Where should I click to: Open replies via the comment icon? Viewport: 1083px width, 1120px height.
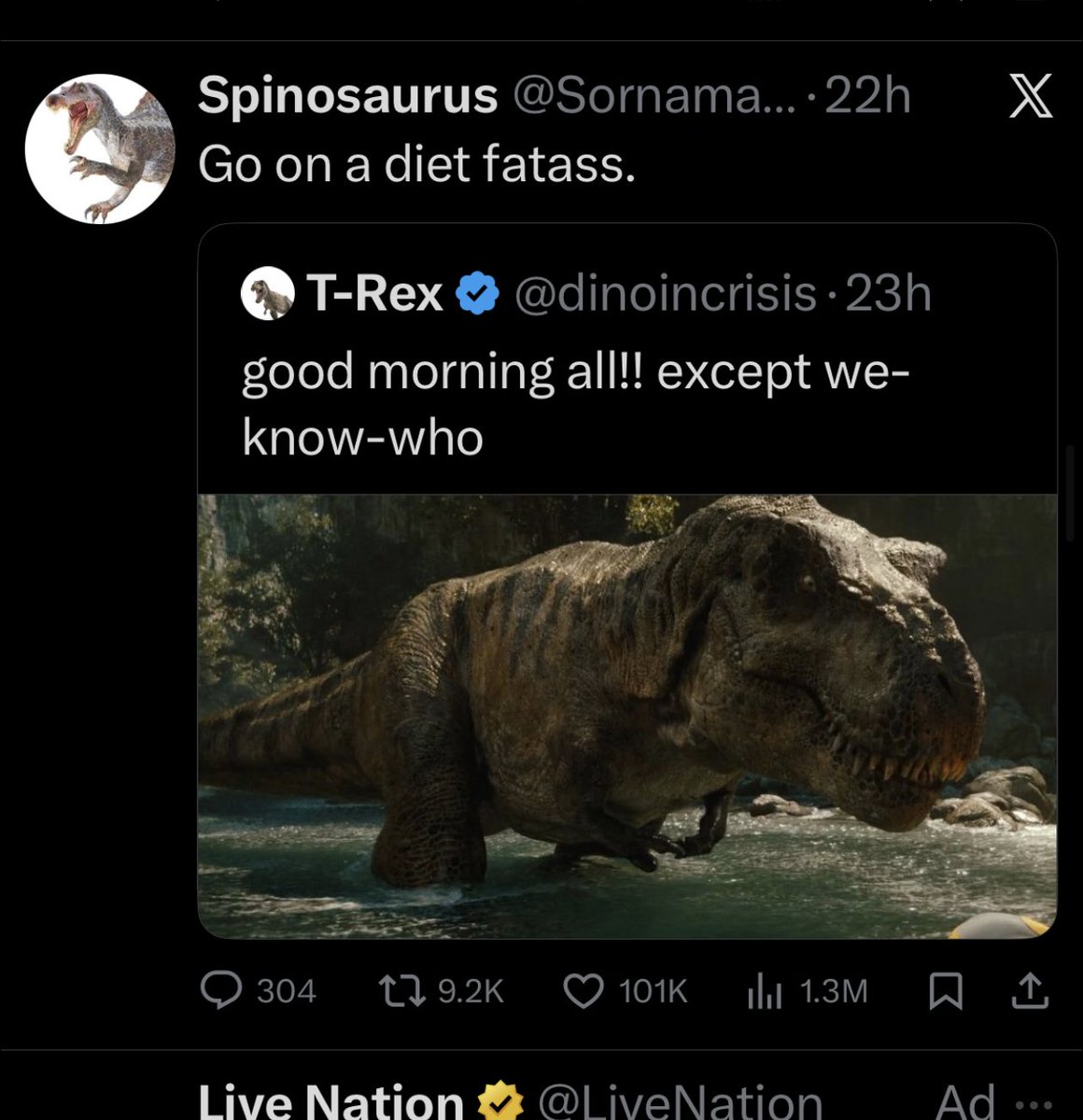(x=221, y=990)
